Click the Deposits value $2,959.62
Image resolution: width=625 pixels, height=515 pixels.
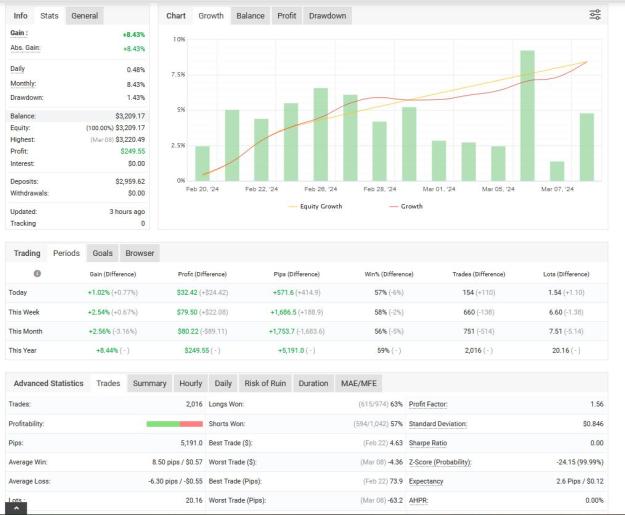(x=130, y=181)
